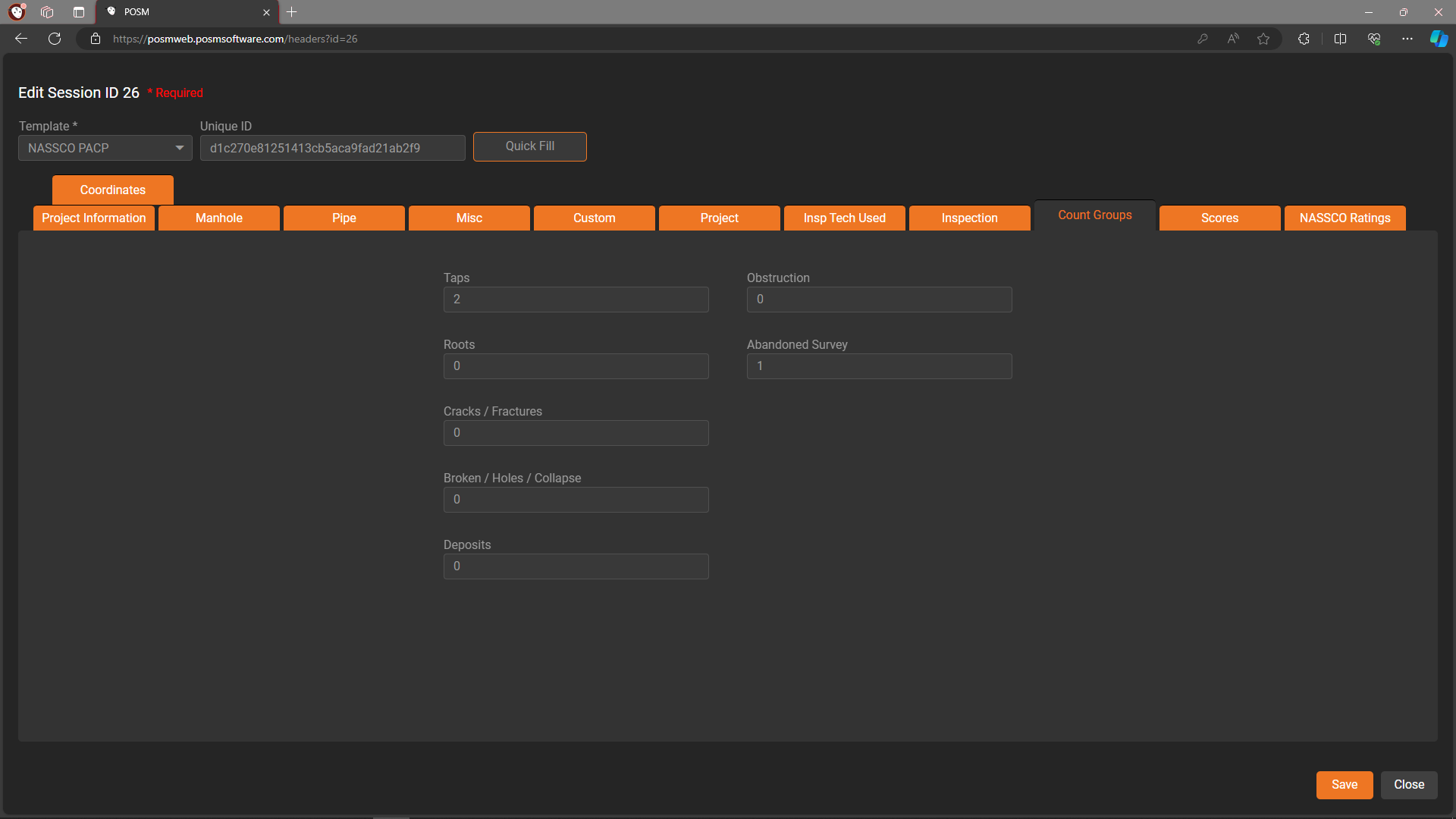Screen dimensions: 1456x819
Task: Open the Workspaces icon in title bar
Action: pyautogui.click(x=47, y=12)
